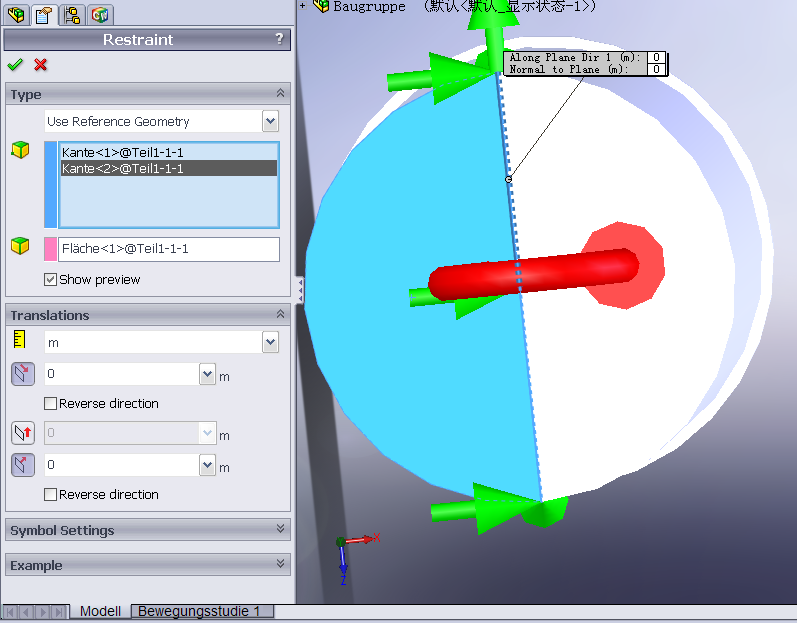Check the second Reverse direction checkbox

tap(50, 494)
